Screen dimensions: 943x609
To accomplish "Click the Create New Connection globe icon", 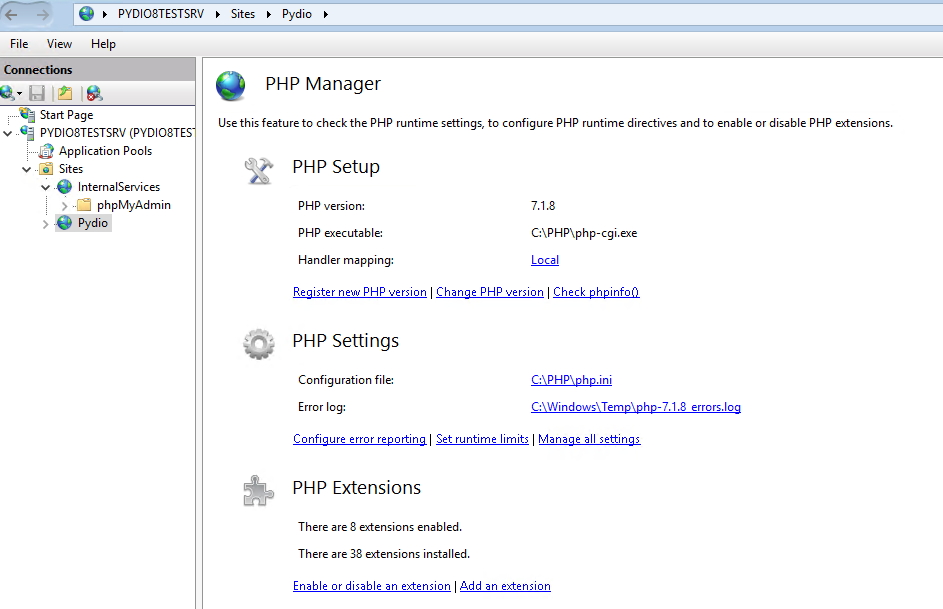I will coord(7,93).
